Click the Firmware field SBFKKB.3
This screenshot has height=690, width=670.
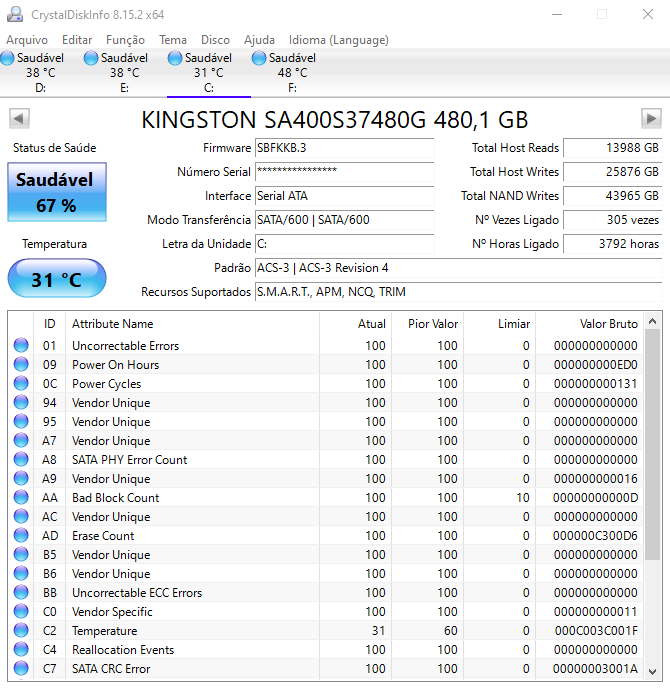click(x=344, y=148)
